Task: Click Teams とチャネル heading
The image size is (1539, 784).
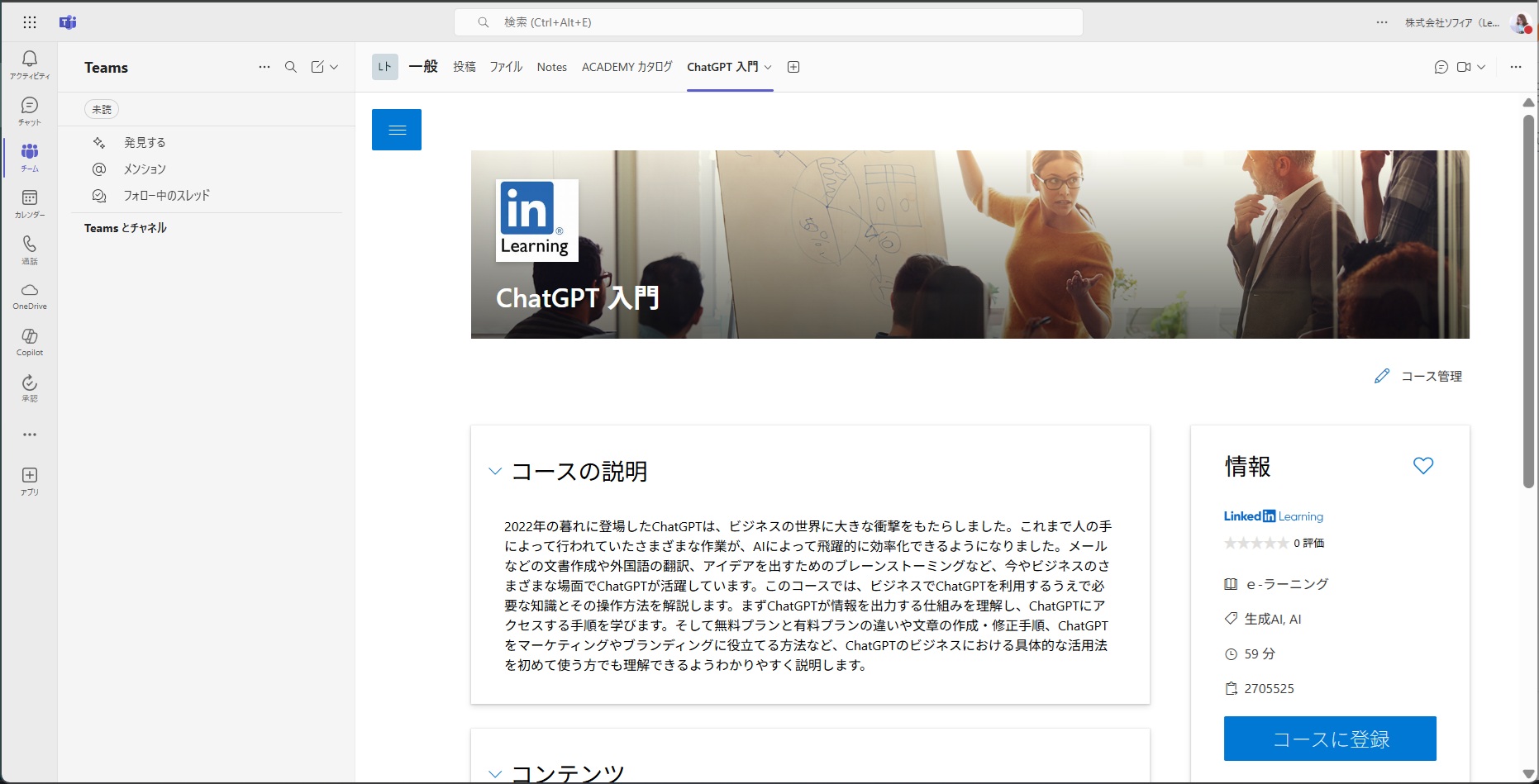Action: coord(126,228)
